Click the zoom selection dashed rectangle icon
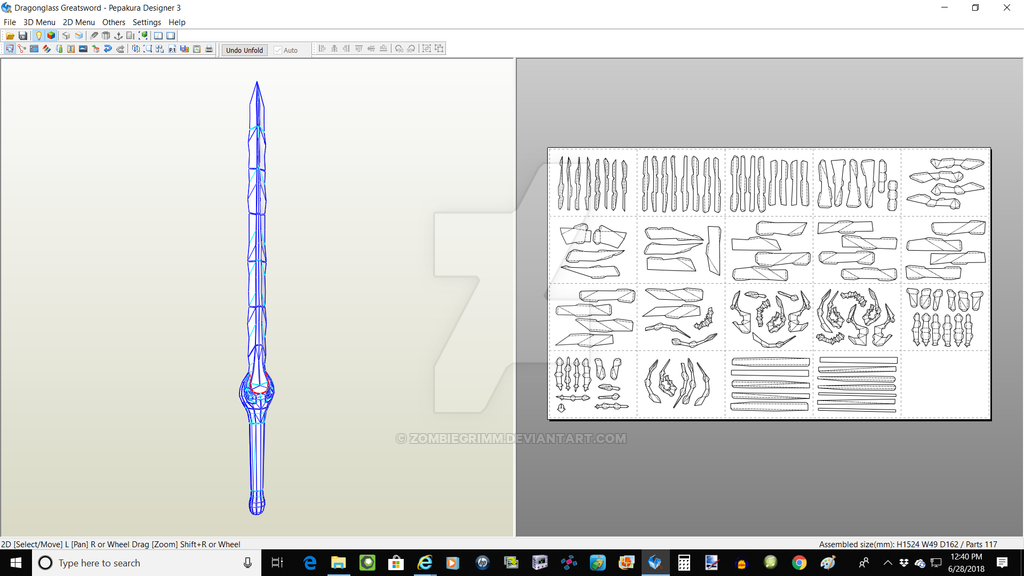The height and width of the screenshot is (576, 1024). pyautogui.click(x=148, y=49)
